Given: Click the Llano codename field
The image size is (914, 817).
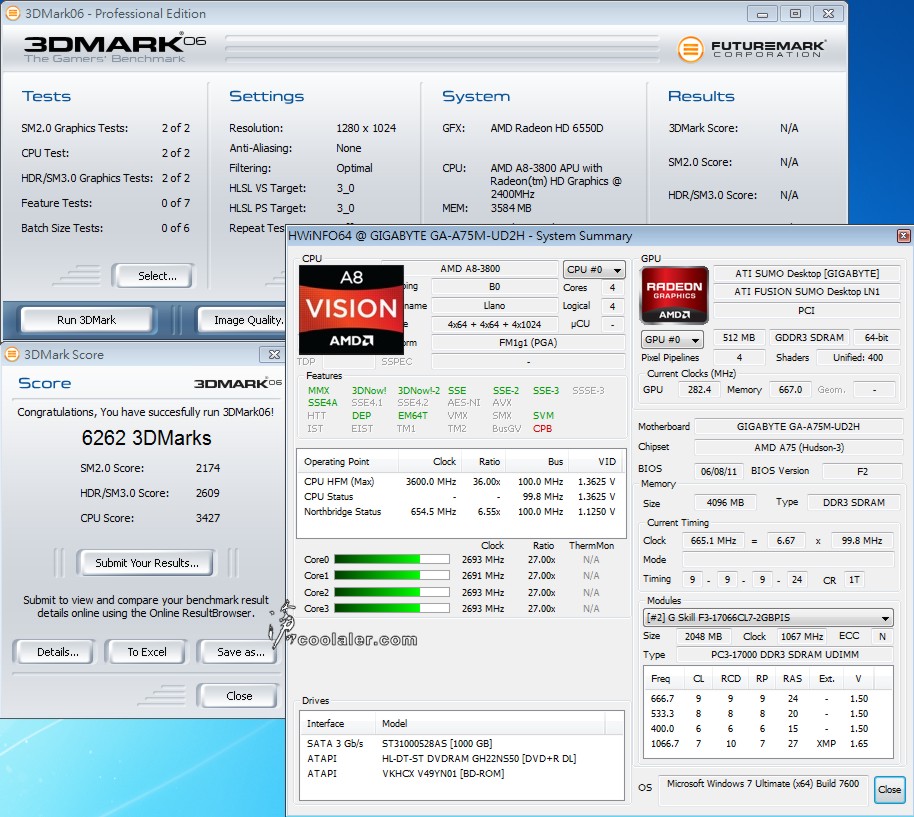Looking at the screenshot, I should point(494,305).
